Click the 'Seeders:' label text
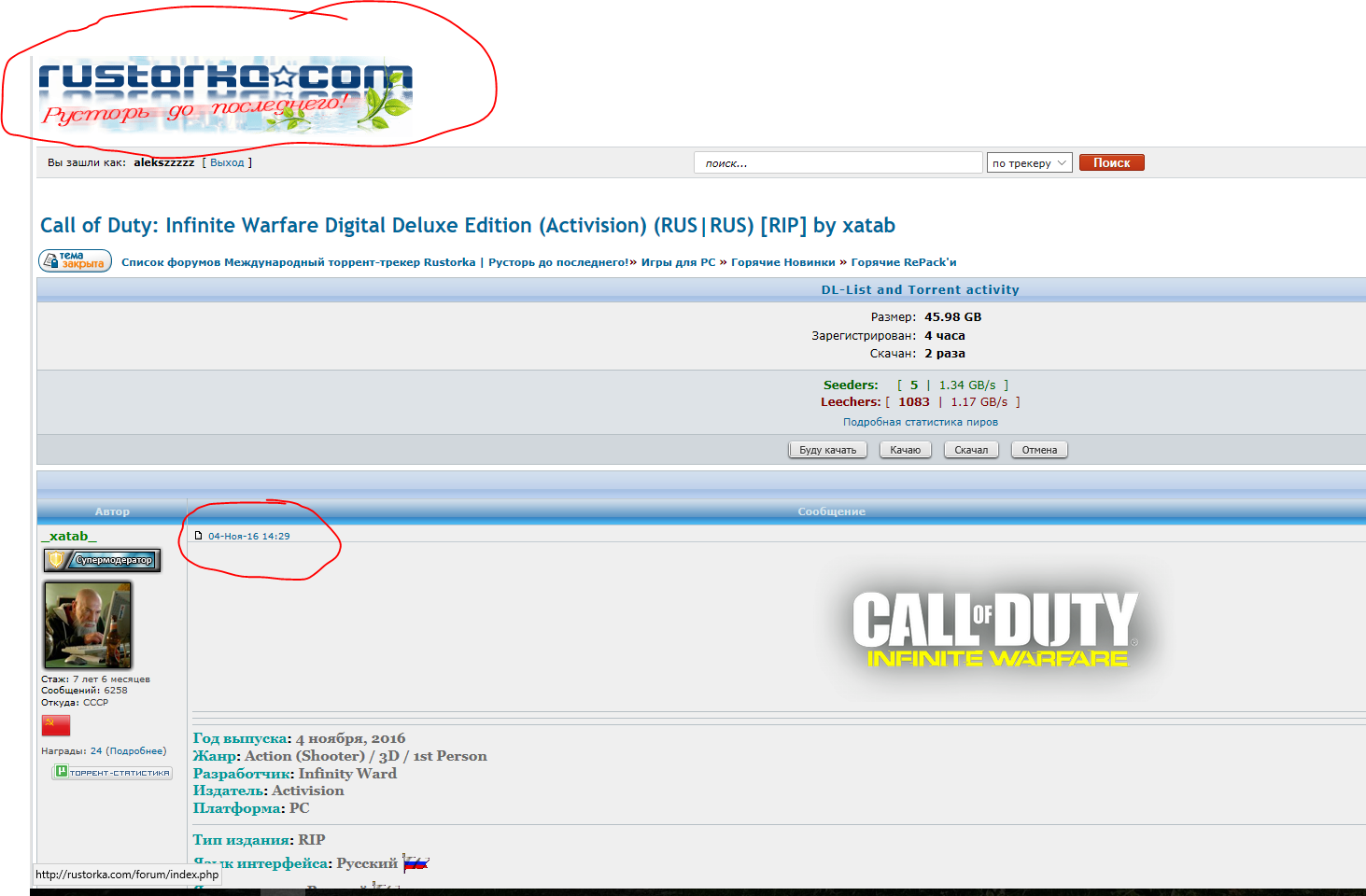1366x896 pixels. point(851,385)
